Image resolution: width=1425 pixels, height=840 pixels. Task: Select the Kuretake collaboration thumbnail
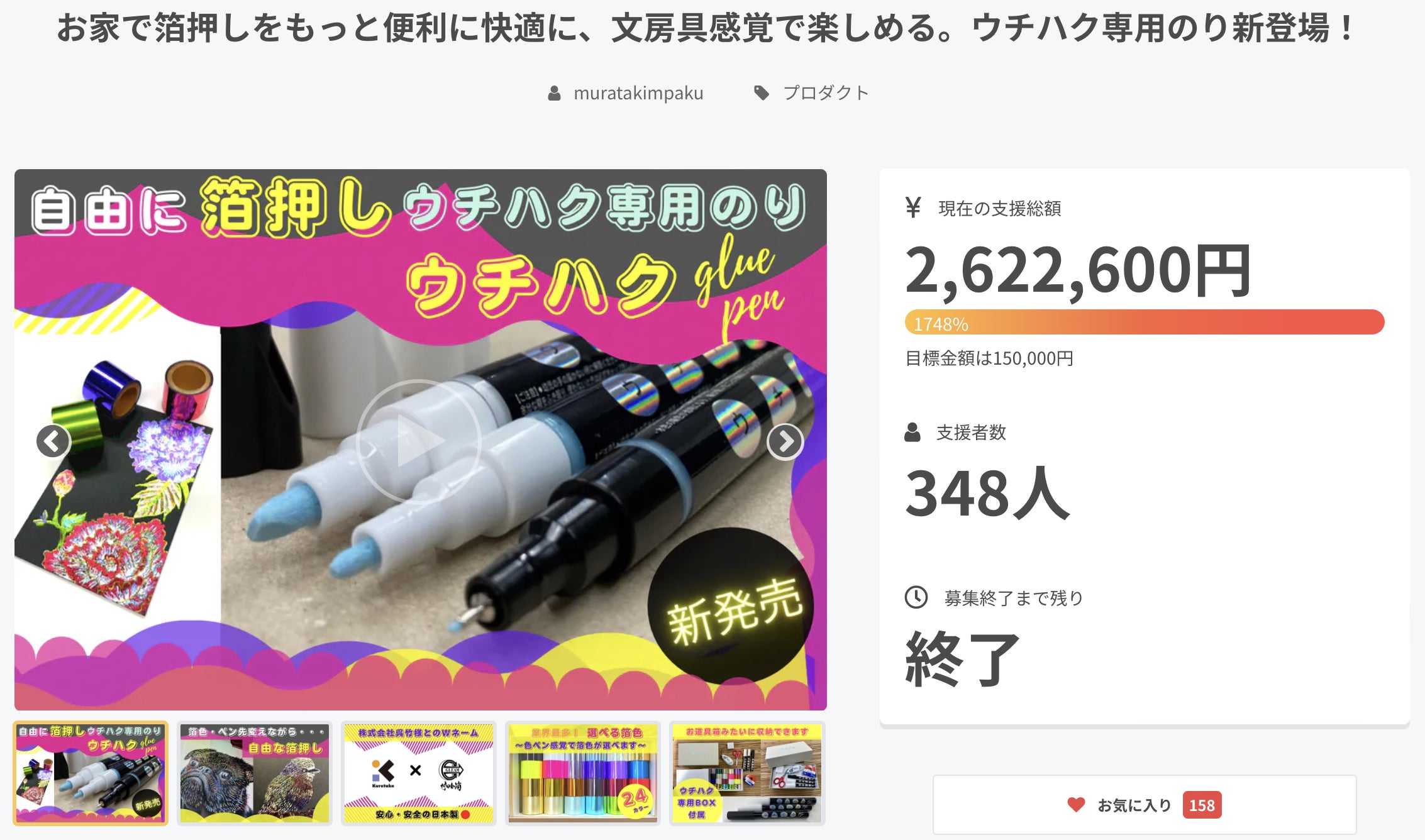[x=419, y=773]
